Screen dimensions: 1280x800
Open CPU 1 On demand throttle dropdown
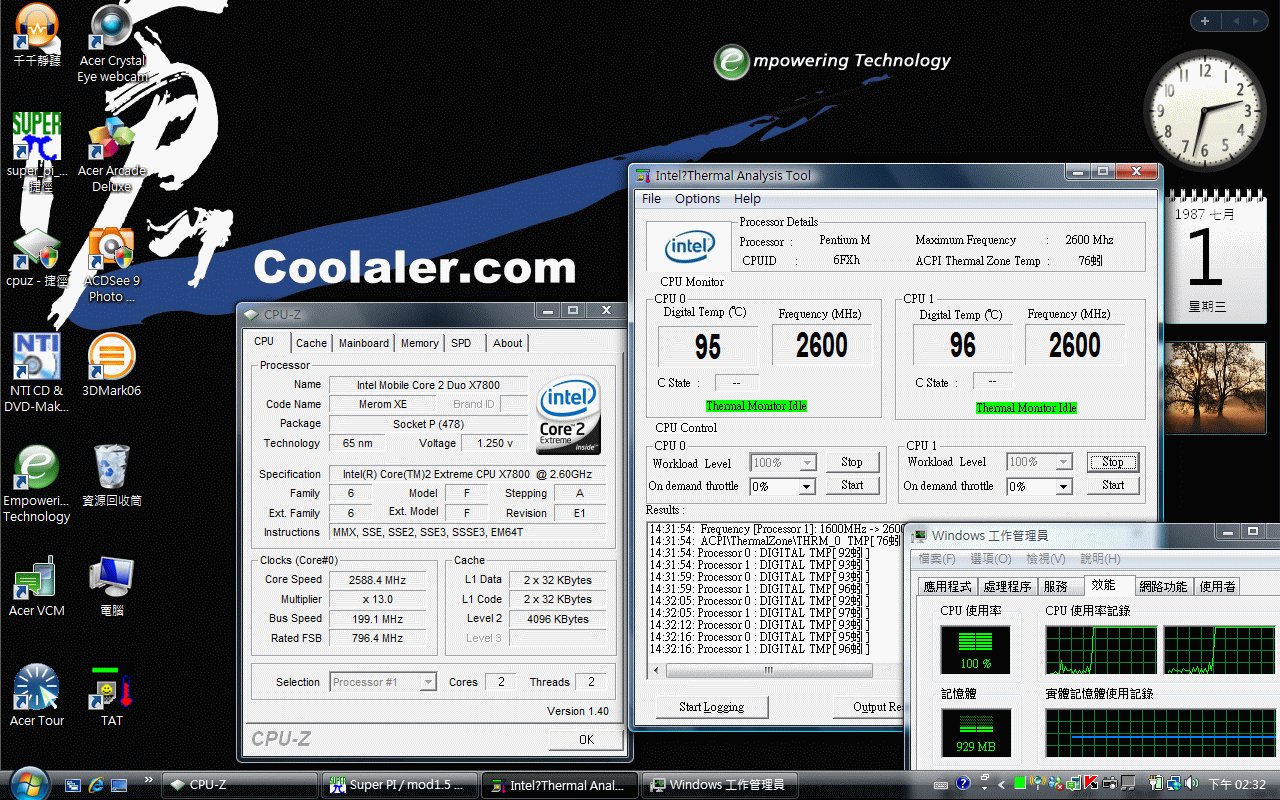1064,486
